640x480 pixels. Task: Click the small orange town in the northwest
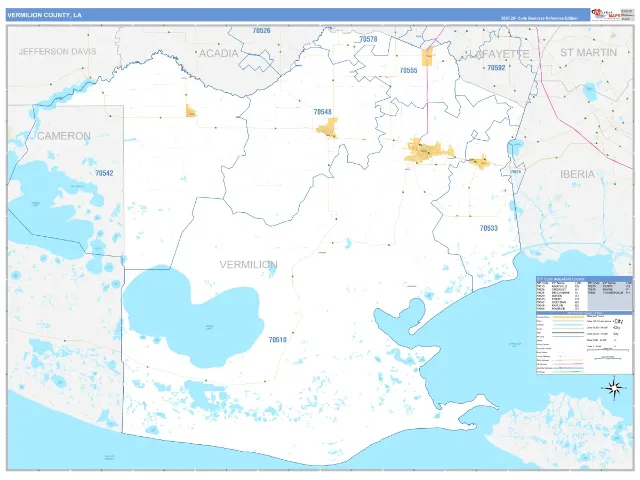(x=191, y=111)
